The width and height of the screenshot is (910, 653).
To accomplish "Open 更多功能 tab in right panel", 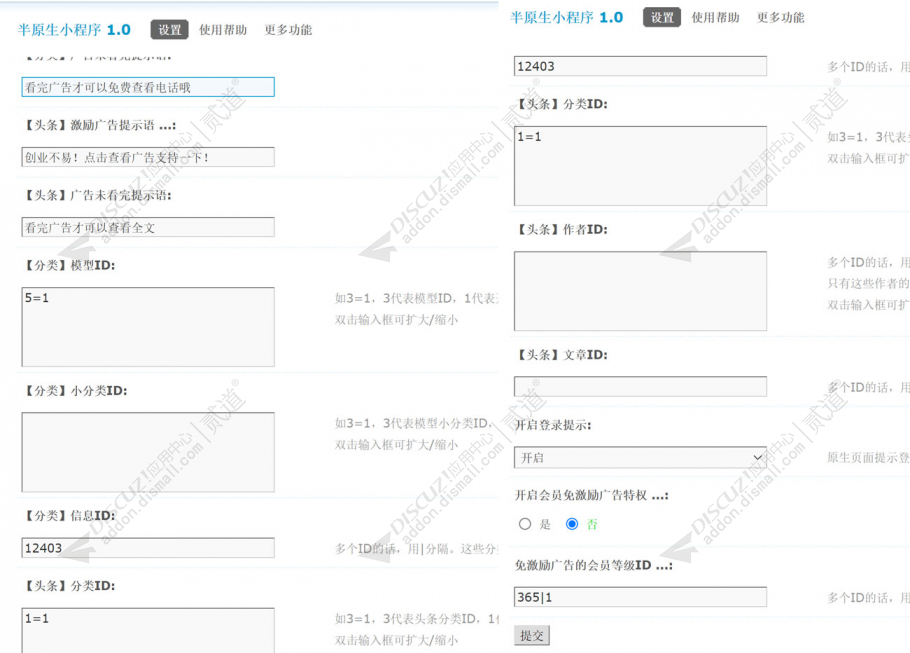I will (780, 17).
